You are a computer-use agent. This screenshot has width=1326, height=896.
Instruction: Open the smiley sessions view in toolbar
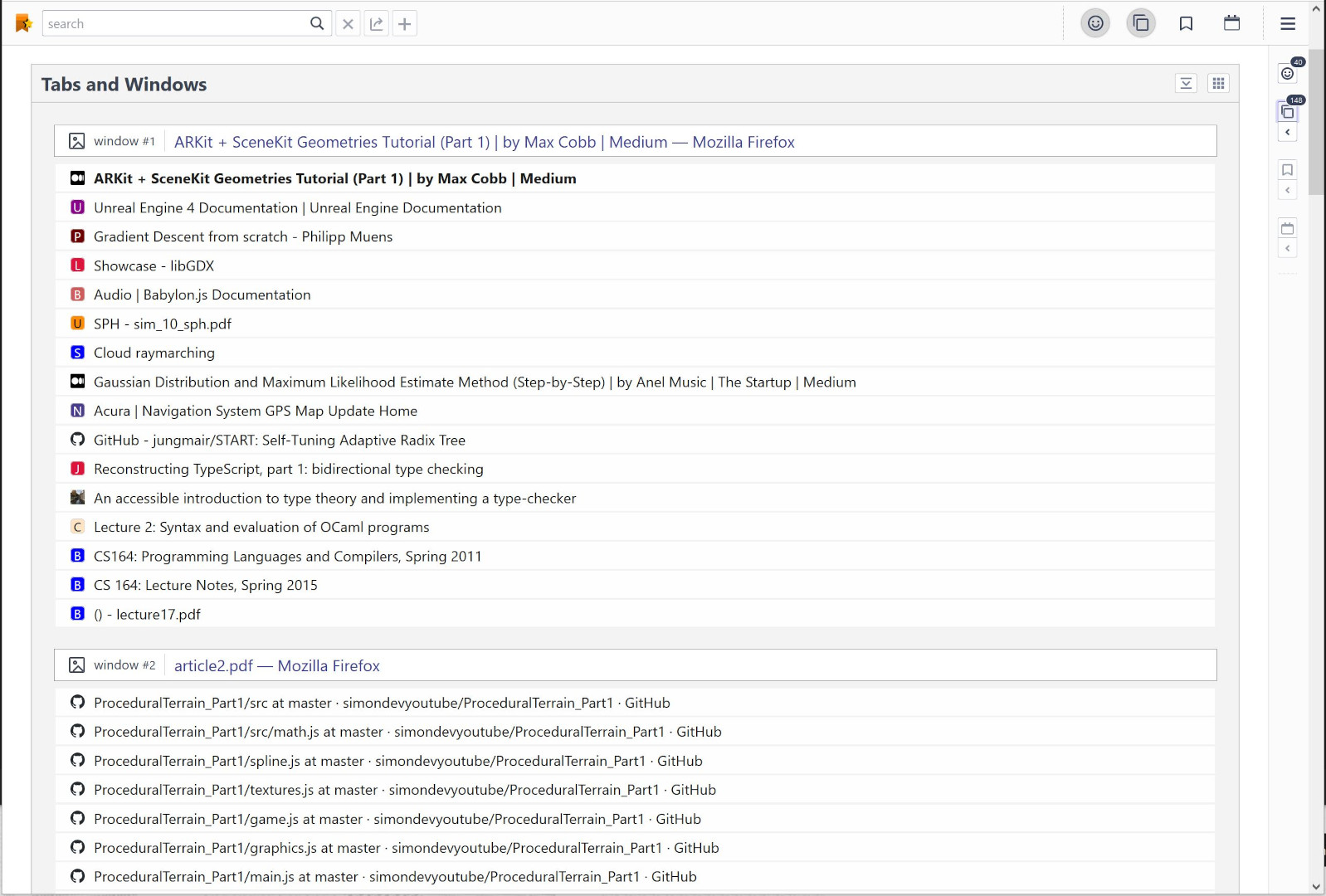tap(1095, 23)
